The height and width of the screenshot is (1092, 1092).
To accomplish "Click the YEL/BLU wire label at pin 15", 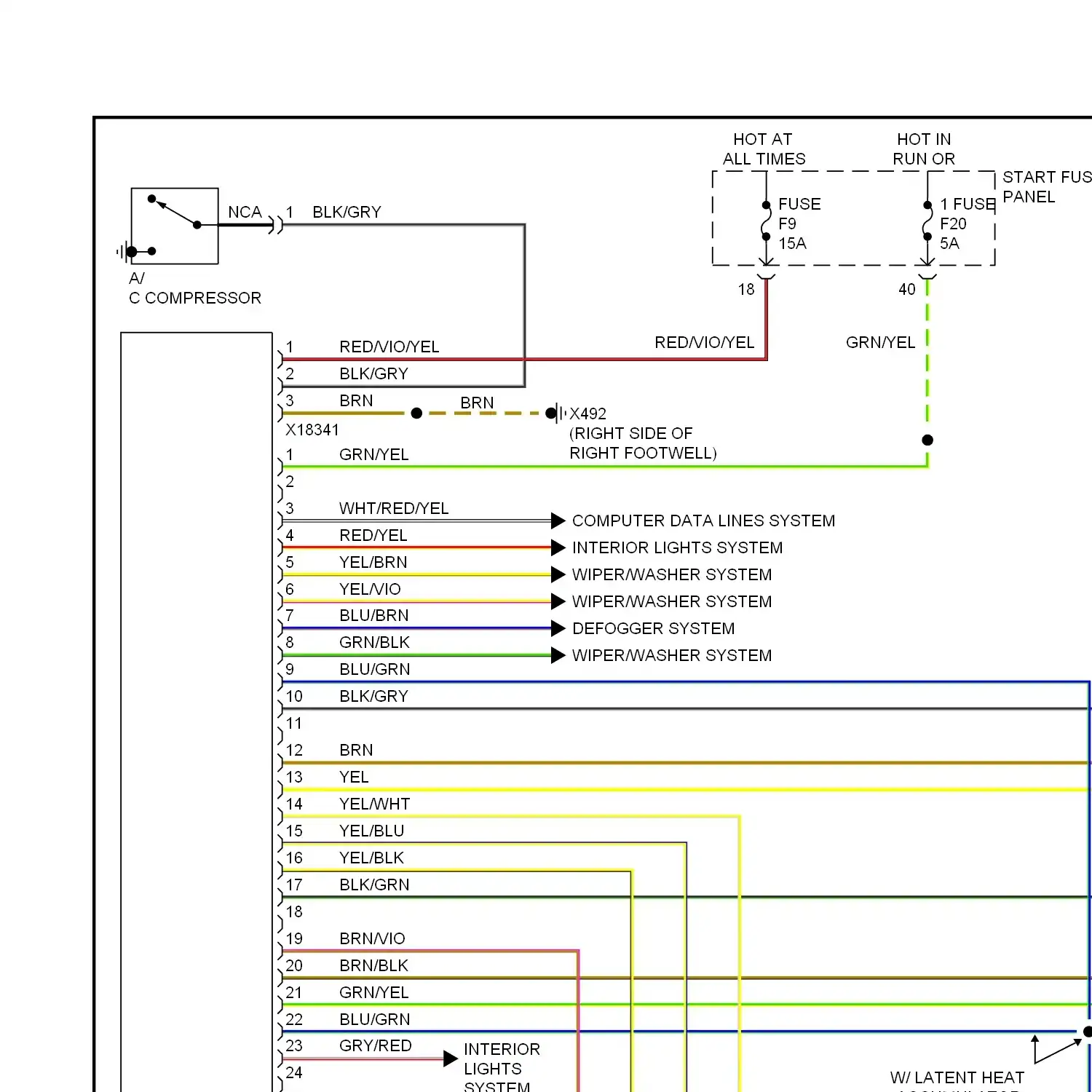I will pos(371,831).
